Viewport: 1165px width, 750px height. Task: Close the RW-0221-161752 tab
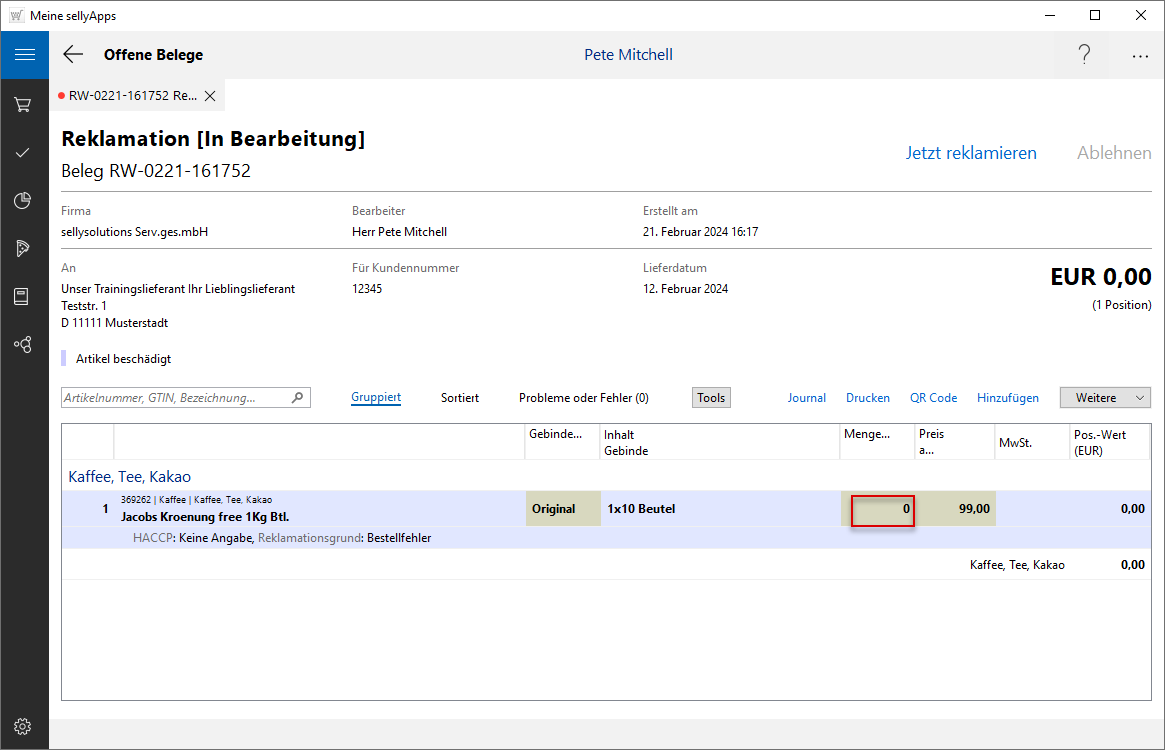point(210,96)
